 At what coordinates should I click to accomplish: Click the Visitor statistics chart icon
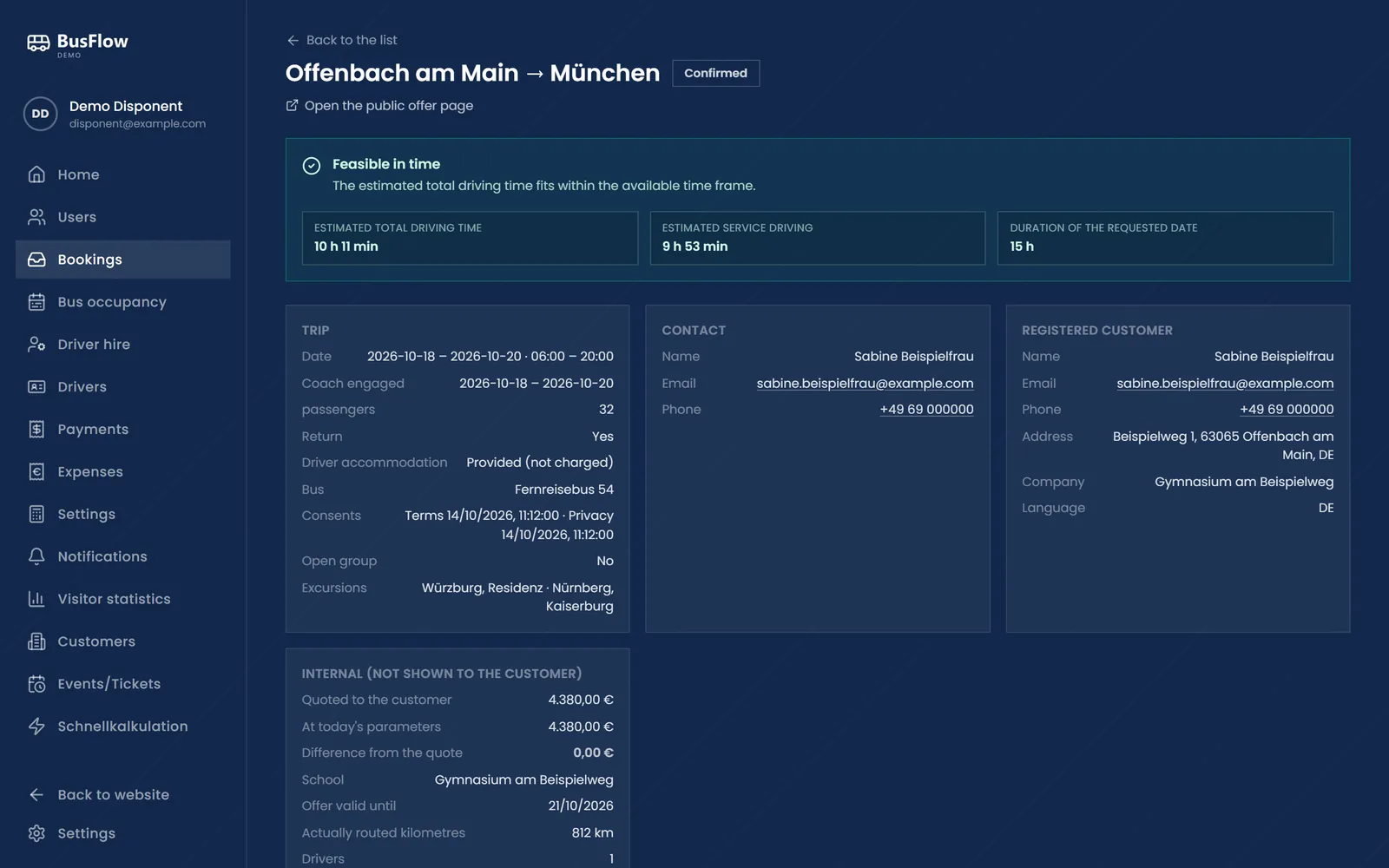click(36, 599)
